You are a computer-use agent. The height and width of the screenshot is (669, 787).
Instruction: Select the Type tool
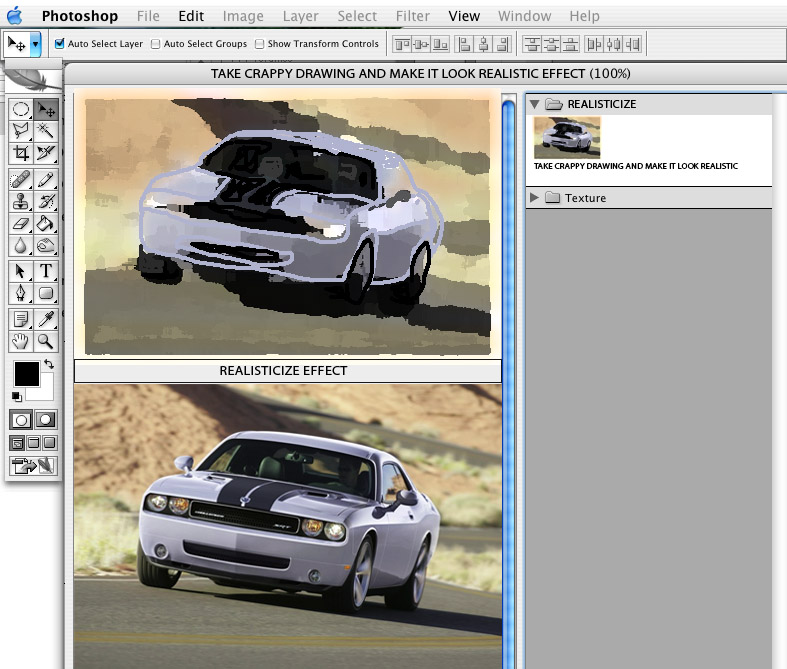pyautogui.click(x=46, y=271)
